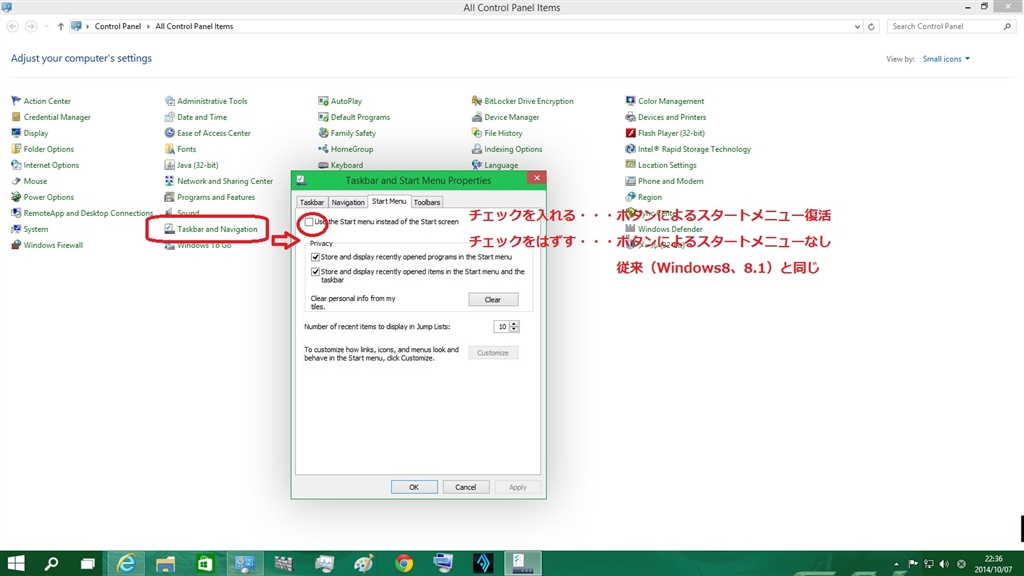Click the Search Control Panel field

950,27
